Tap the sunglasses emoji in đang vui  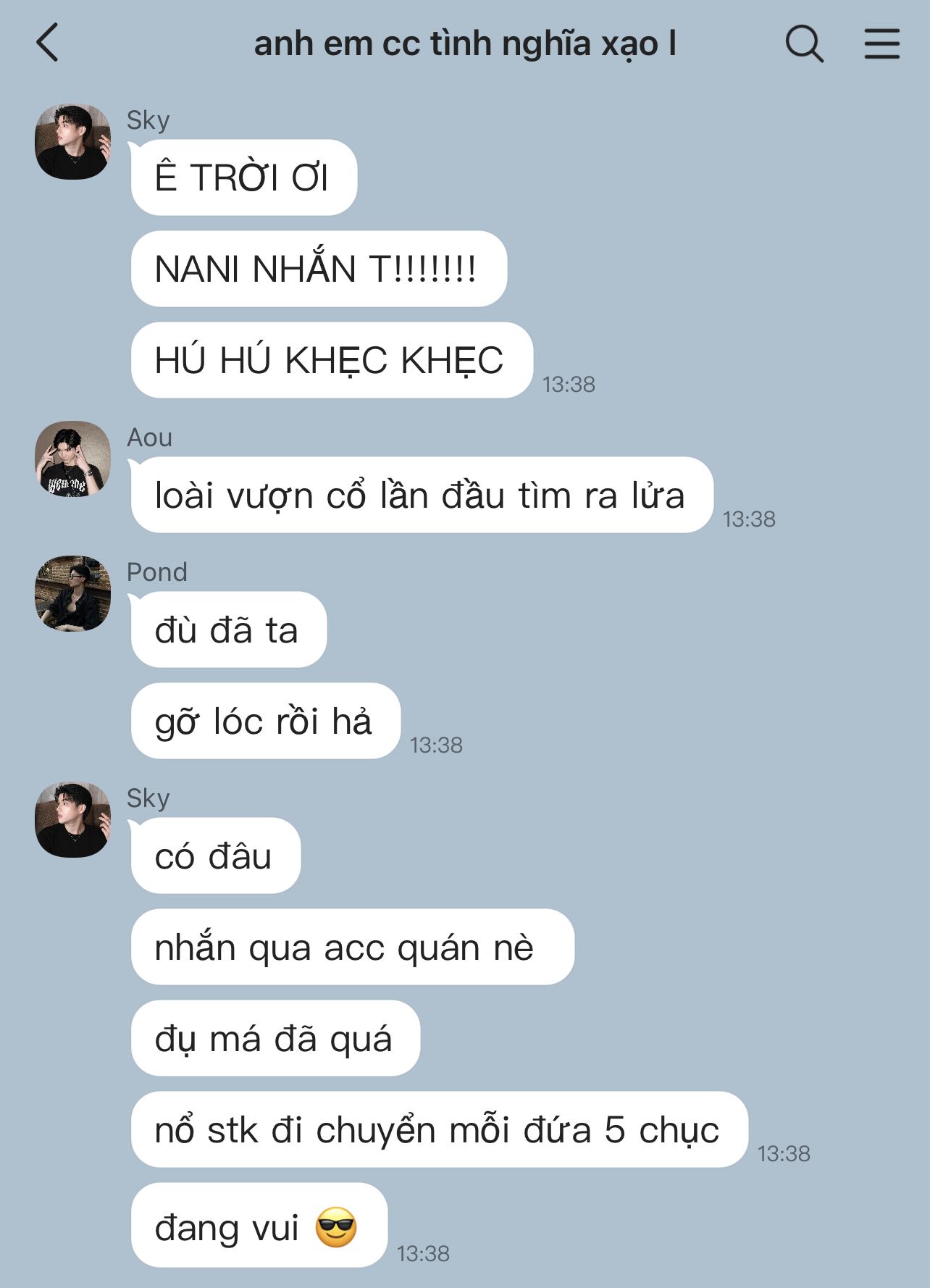pos(337,1228)
